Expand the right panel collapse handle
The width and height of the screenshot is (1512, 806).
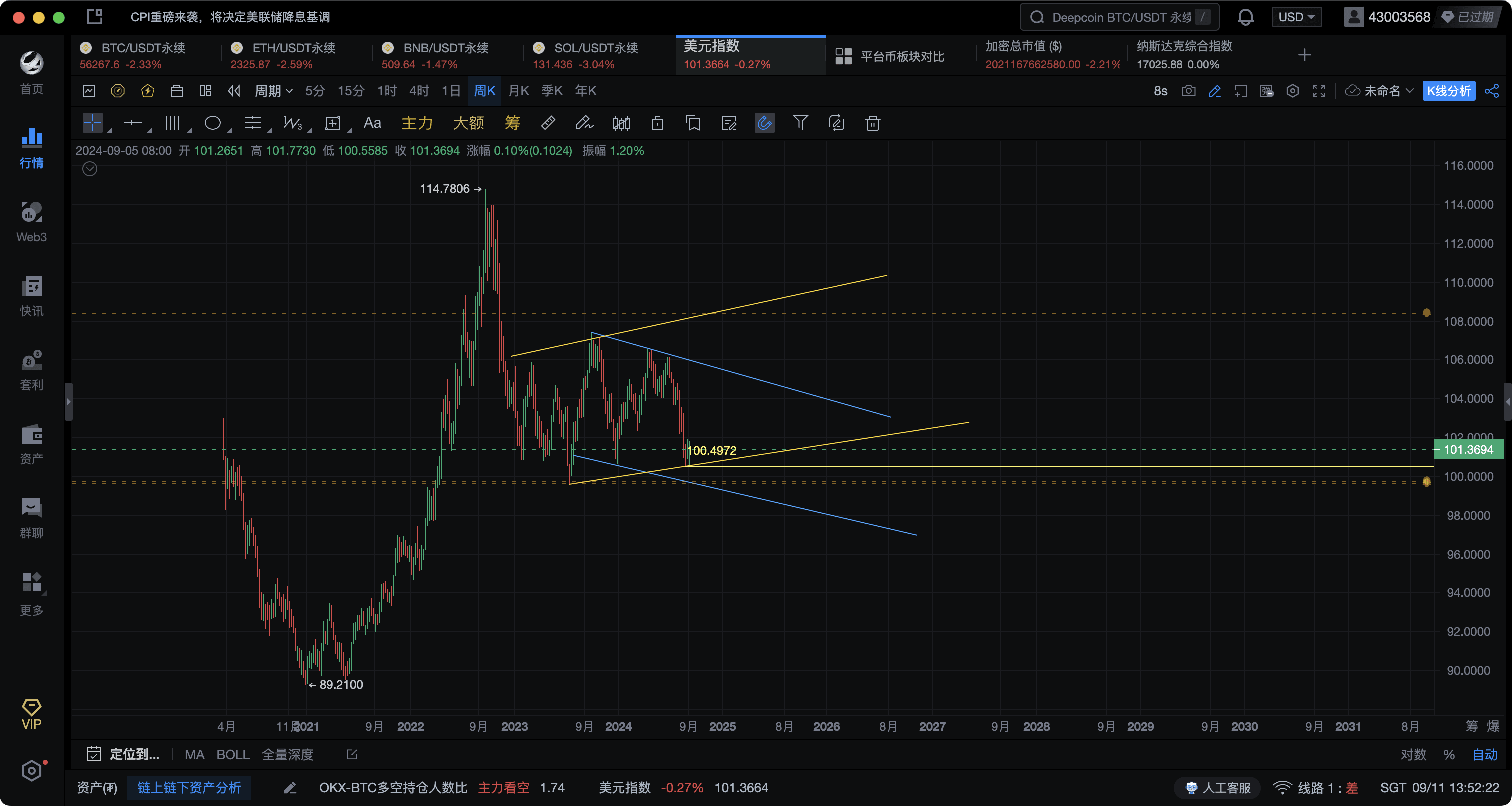[1507, 401]
